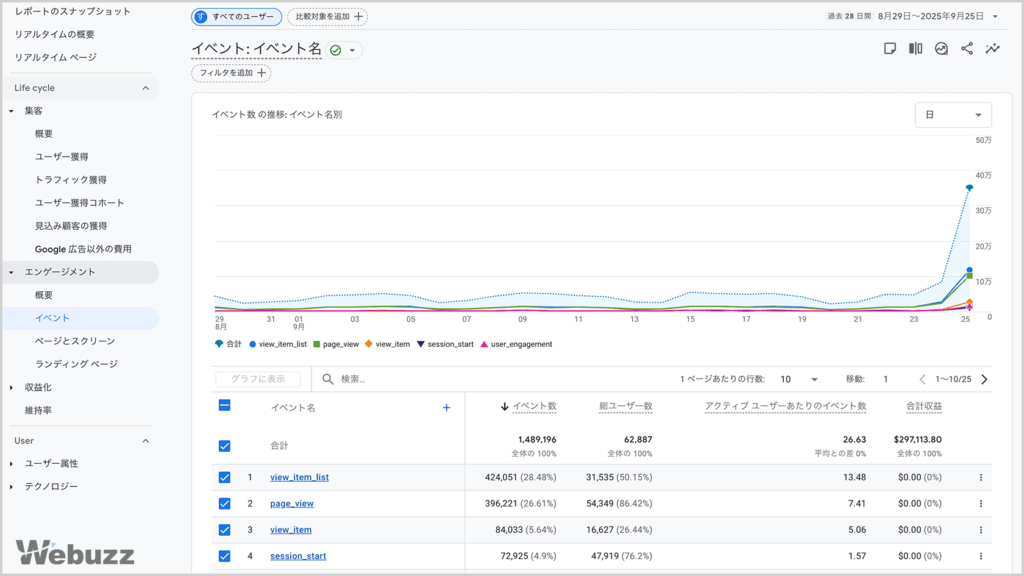Click the page_view green legend marker
The height and width of the screenshot is (576, 1024).
[x=317, y=344]
